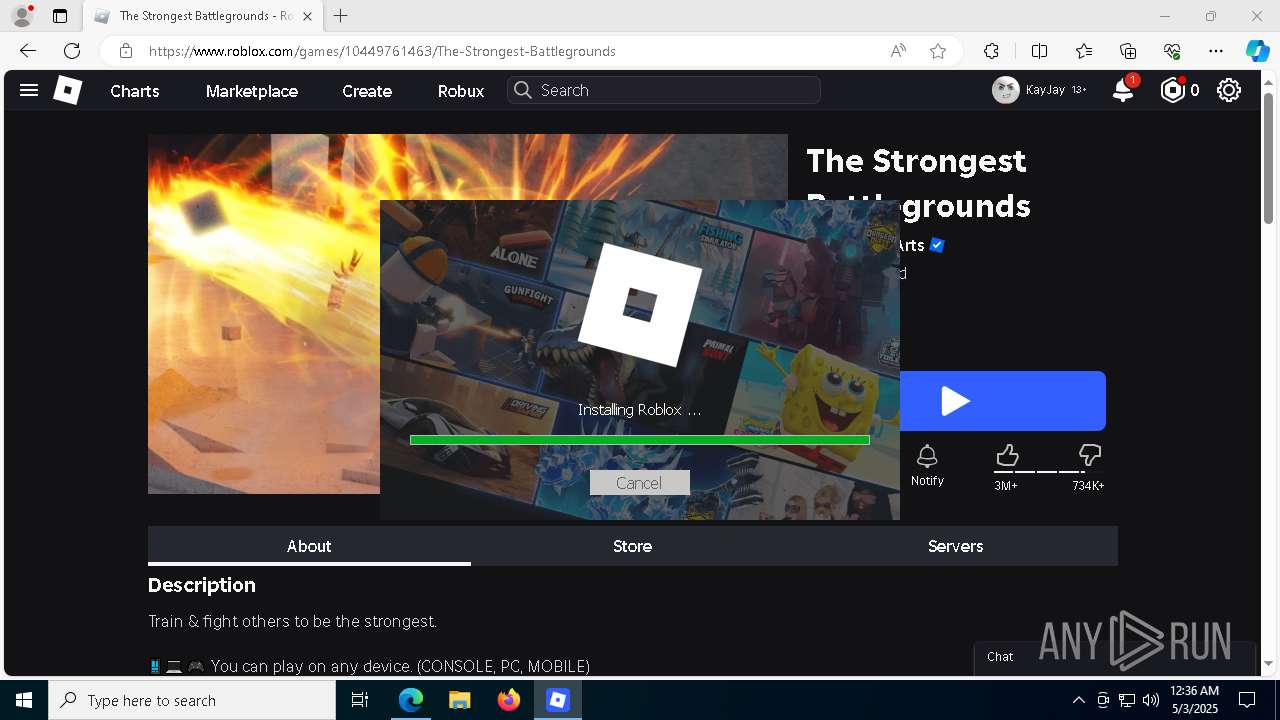The image size is (1280, 720).
Task: Open the taskbar clock and date
Action: point(1194,700)
